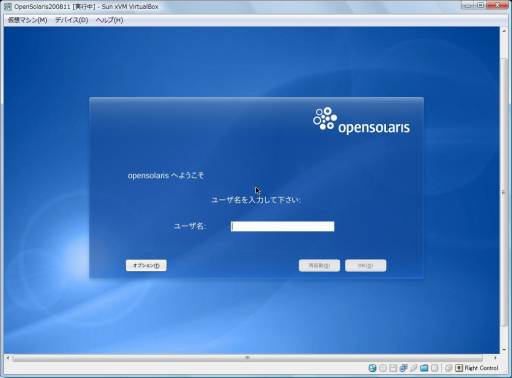512x378 pixels.
Task: Click the オプション button on login dialog
Action: pyautogui.click(x=146, y=266)
